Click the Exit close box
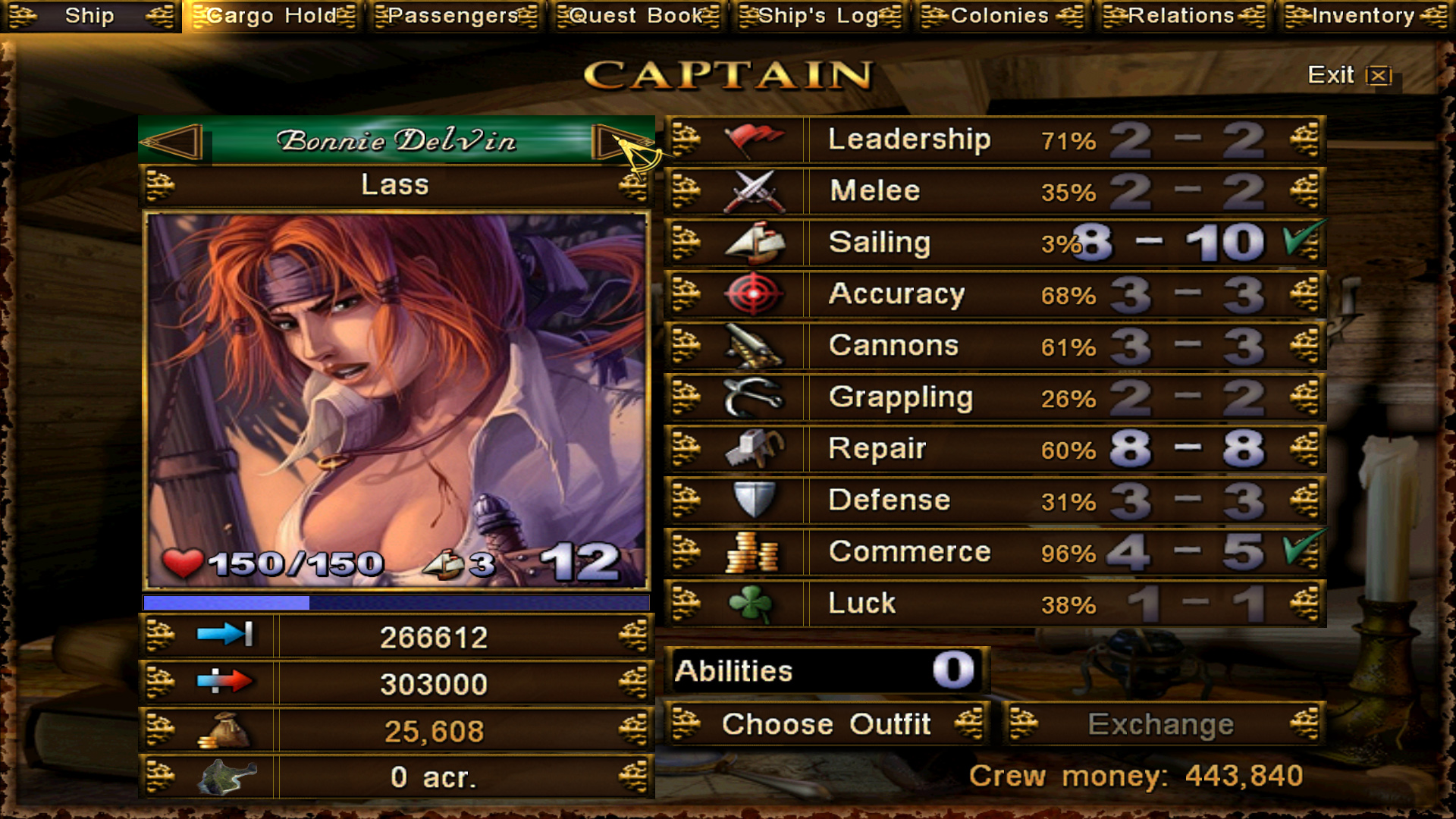The height and width of the screenshot is (819, 1456). pos(1379,75)
